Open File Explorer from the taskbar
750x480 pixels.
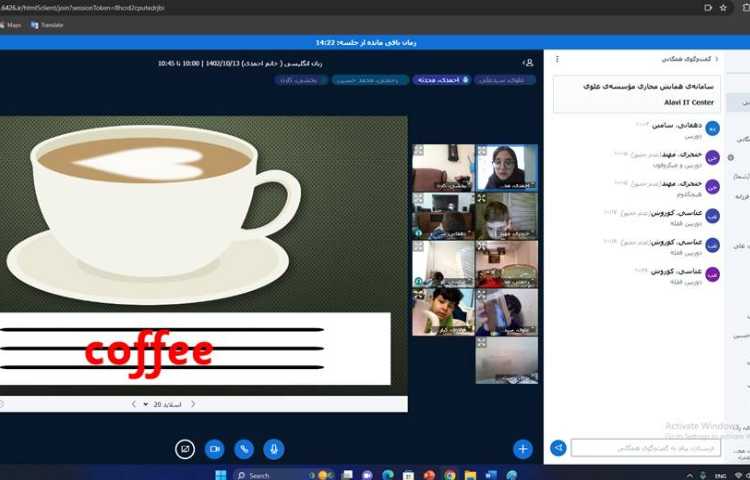click(x=470, y=475)
